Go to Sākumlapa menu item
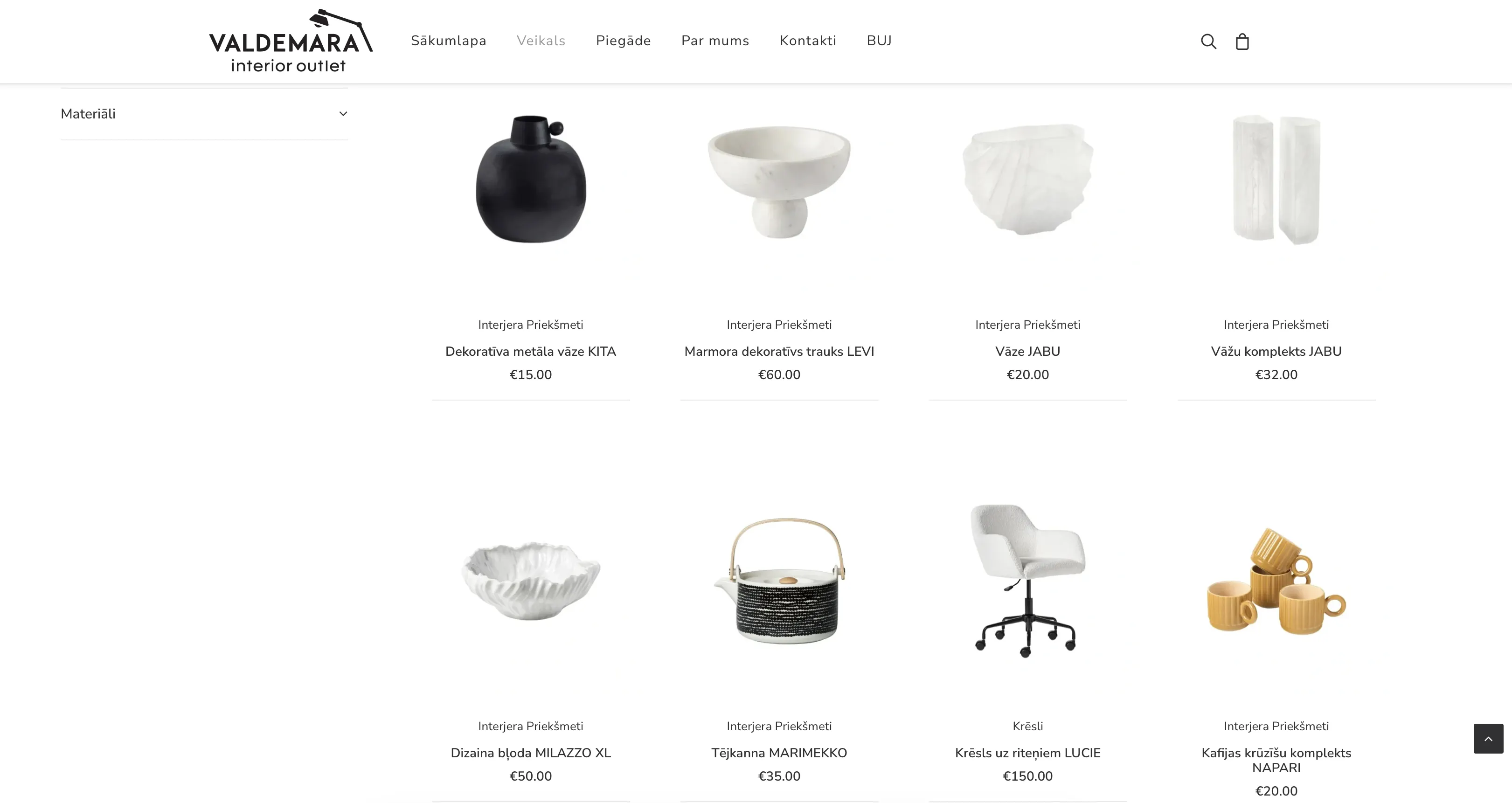The width and height of the screenshot is (1512, 803). click(x=449, y=41)
